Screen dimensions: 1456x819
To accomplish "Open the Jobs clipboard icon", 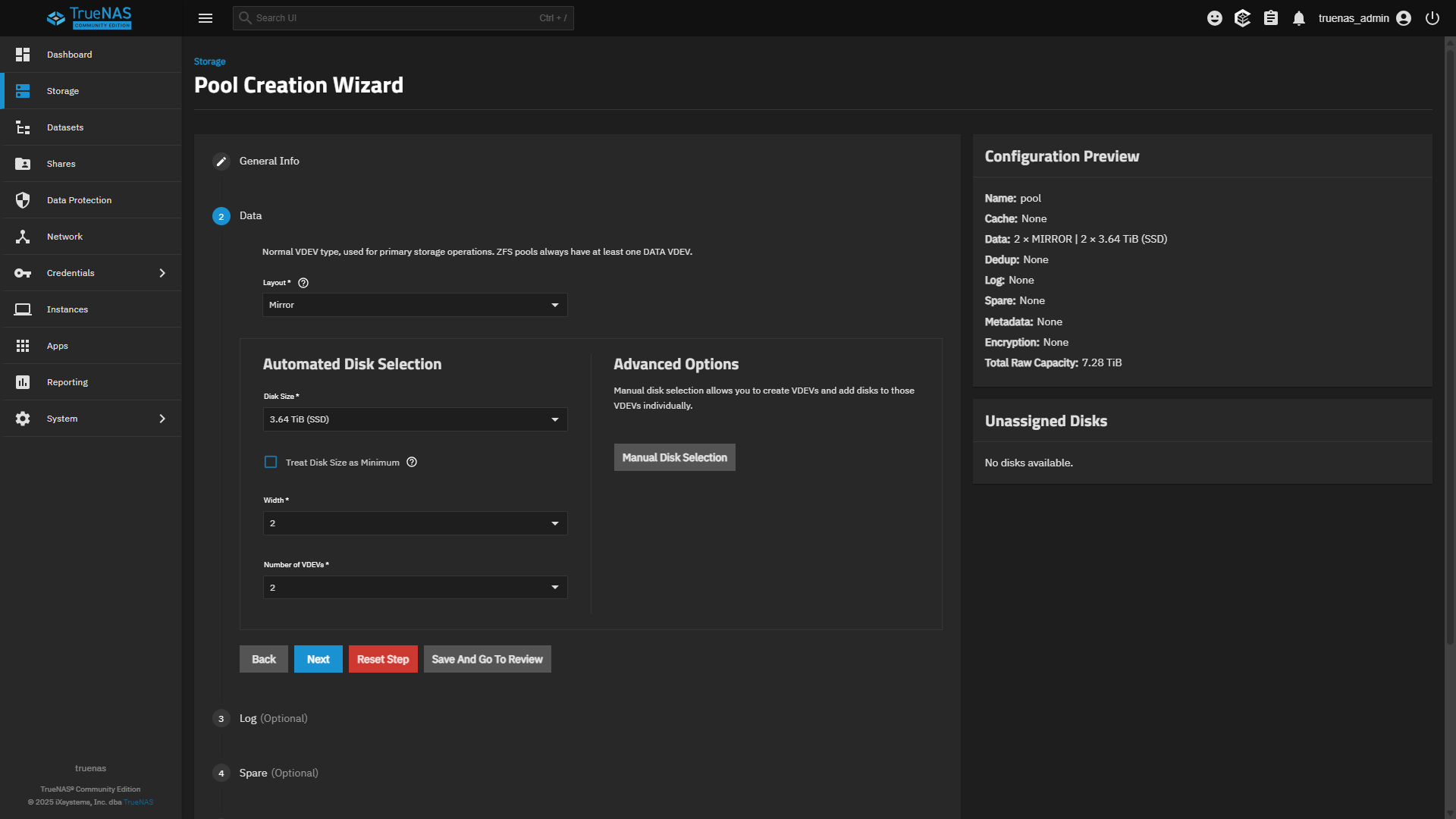I will coord(1271,18).
